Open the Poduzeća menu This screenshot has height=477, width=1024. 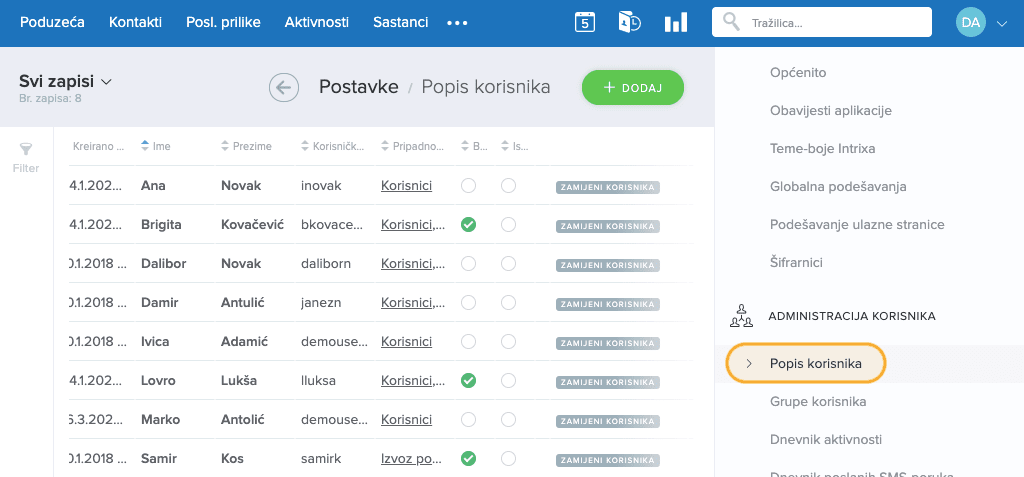52,22
